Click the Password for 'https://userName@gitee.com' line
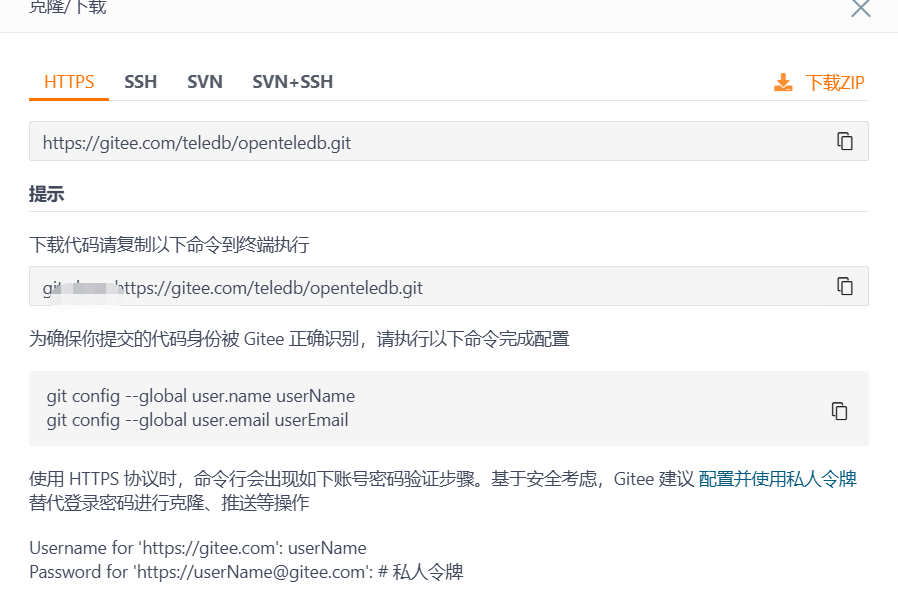The width and height of the screenshot is (898, 615). (x=246, y=572)
